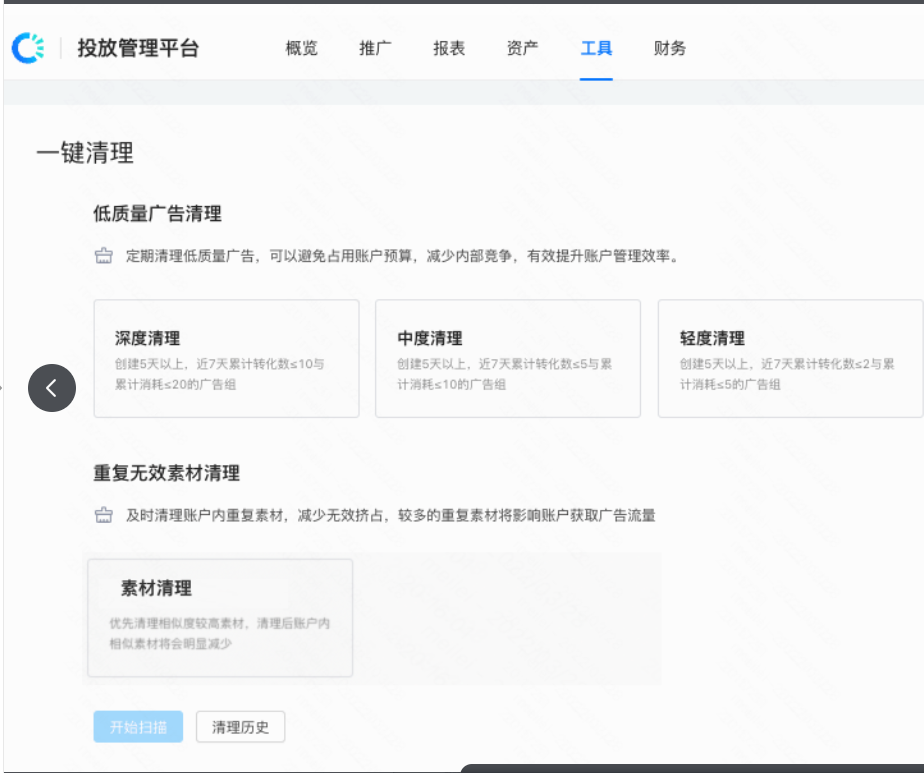Switch to the 概览 tab

coord(301,47)
